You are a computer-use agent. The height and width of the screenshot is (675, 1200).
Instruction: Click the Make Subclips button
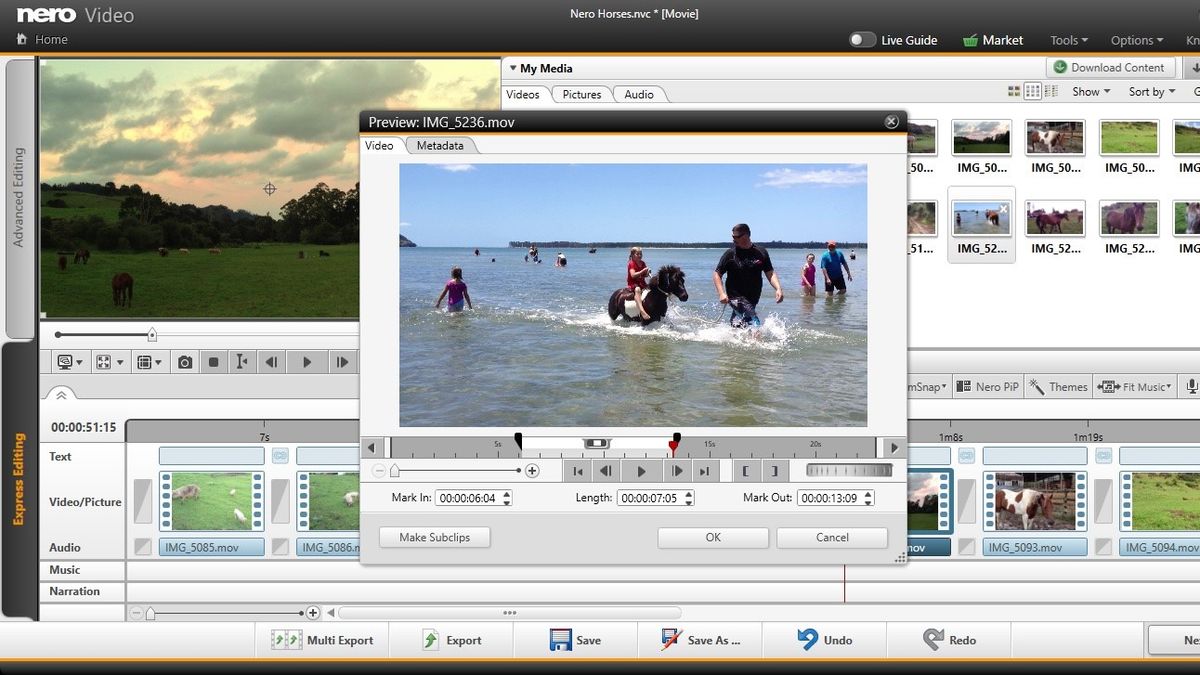(436, 538)
